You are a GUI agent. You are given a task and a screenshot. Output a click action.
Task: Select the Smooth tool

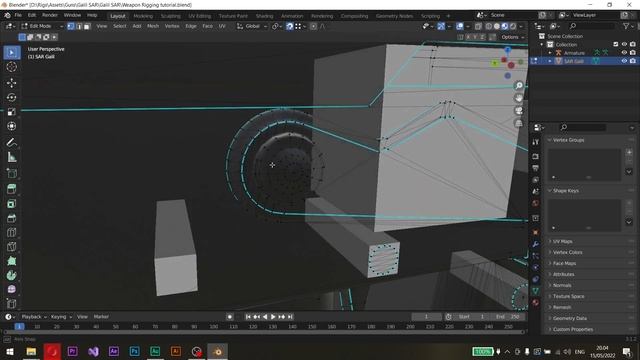(11, 289)
